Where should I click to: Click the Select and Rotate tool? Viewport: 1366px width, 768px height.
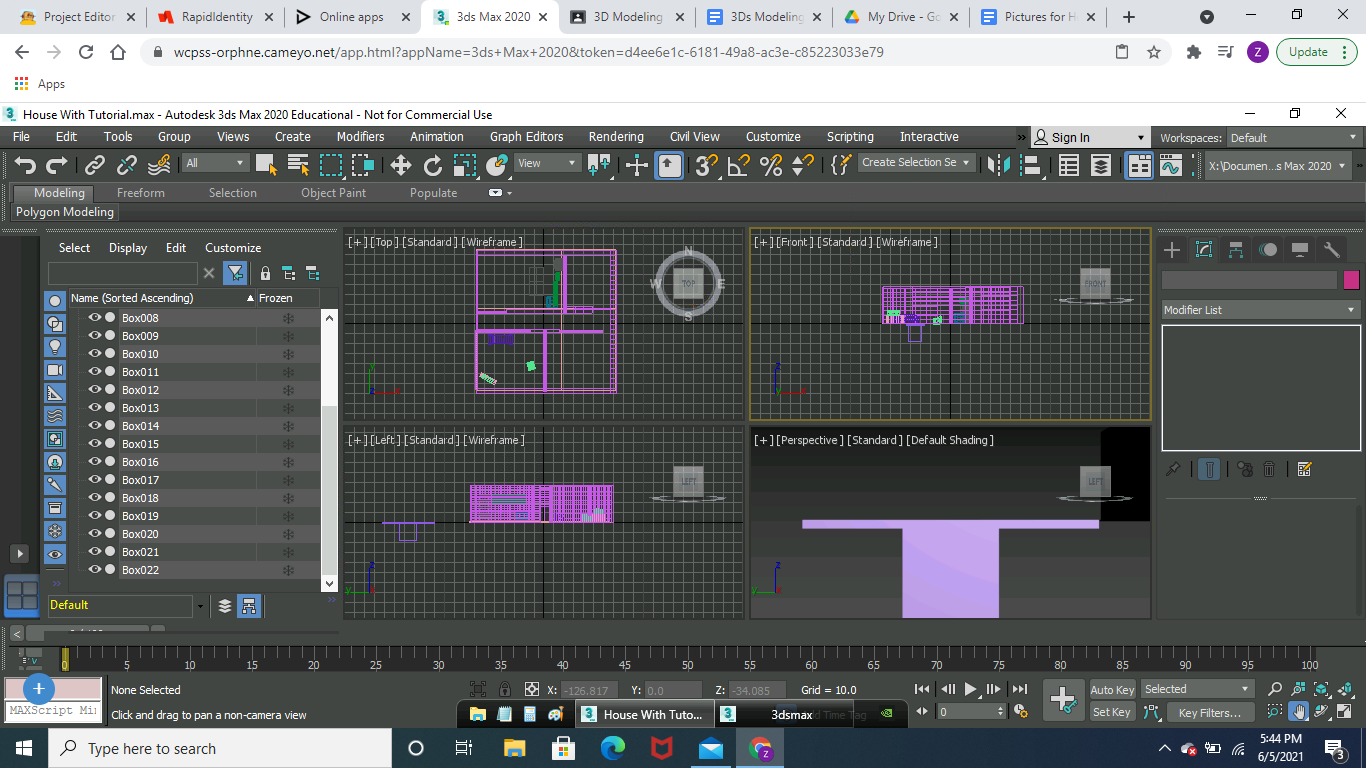[432, 166]
